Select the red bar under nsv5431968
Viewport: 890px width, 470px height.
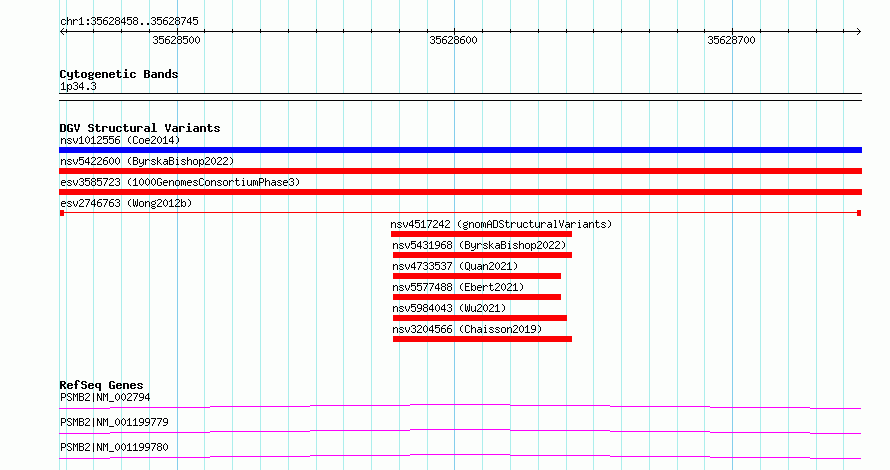coord(482,255)
